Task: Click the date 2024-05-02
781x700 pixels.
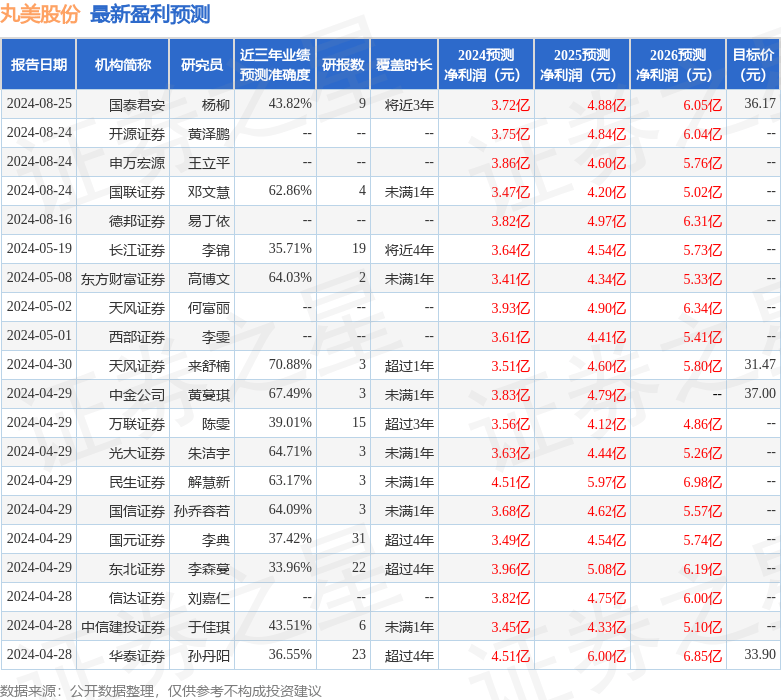Action: pyautogui.click(x=39, y=306)
